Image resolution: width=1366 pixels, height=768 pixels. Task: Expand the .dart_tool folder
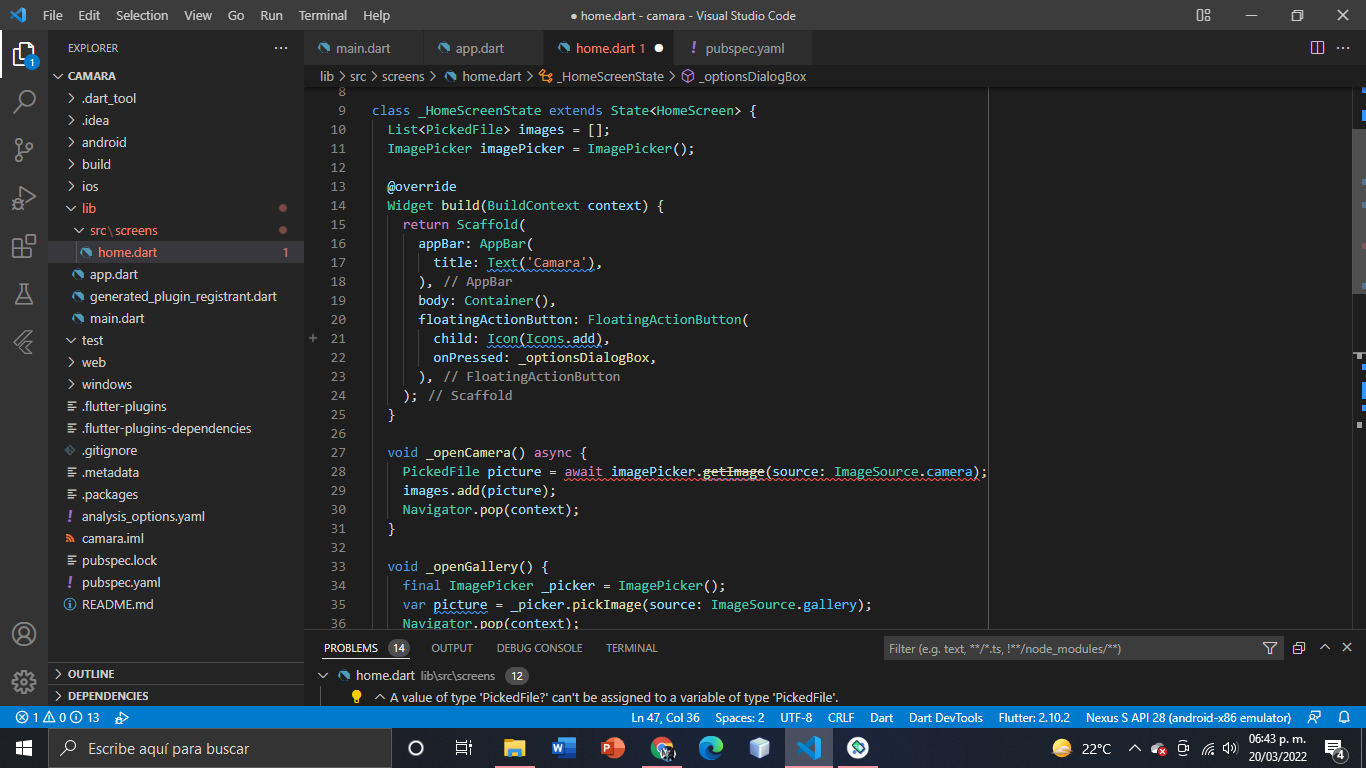[x=176, y=98]
